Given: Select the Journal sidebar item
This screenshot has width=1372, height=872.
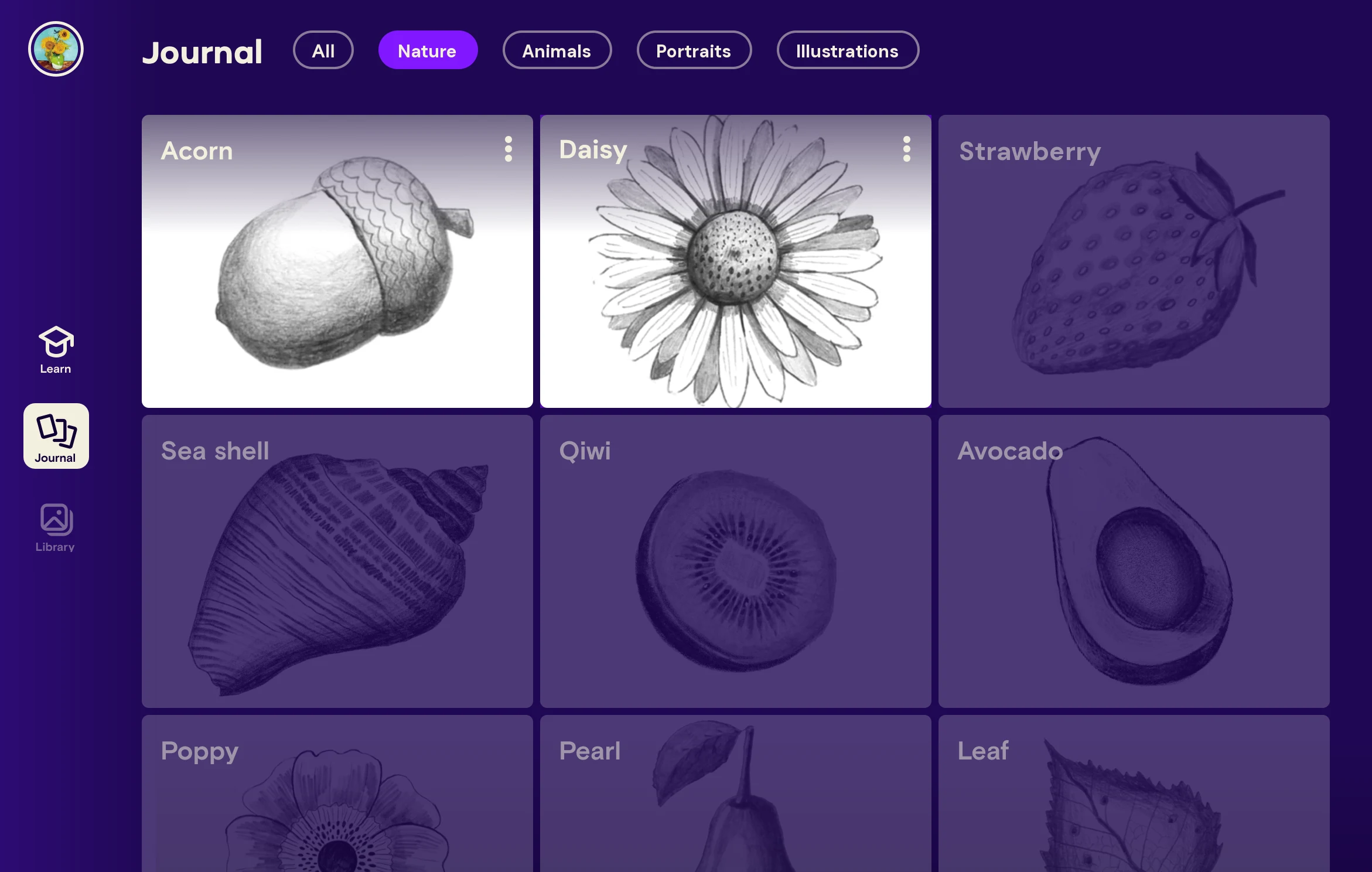Looking at the screenshot, I should click(x=56, y=436).
